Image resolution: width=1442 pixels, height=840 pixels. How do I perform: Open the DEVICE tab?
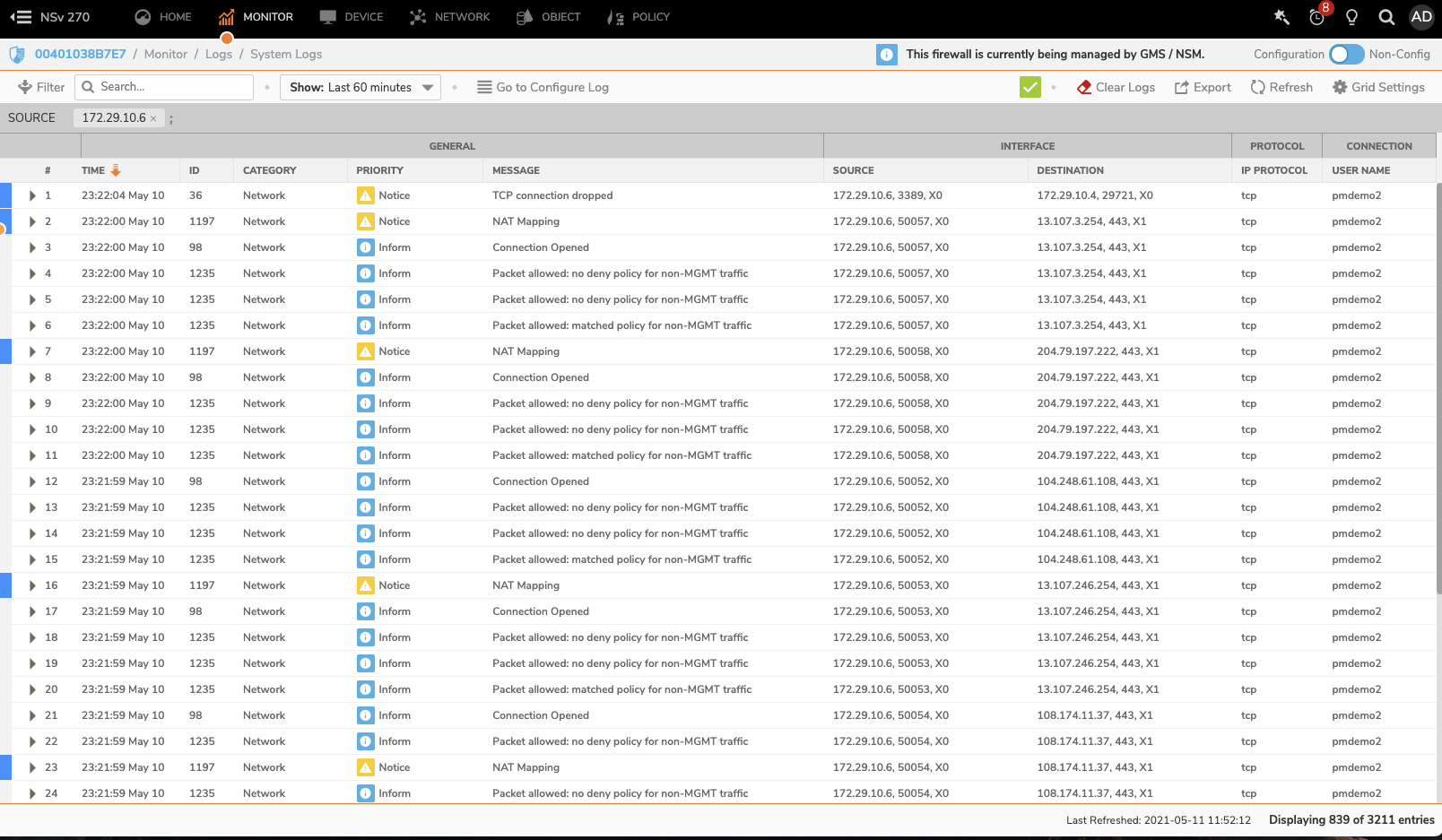tap(352, 17)
